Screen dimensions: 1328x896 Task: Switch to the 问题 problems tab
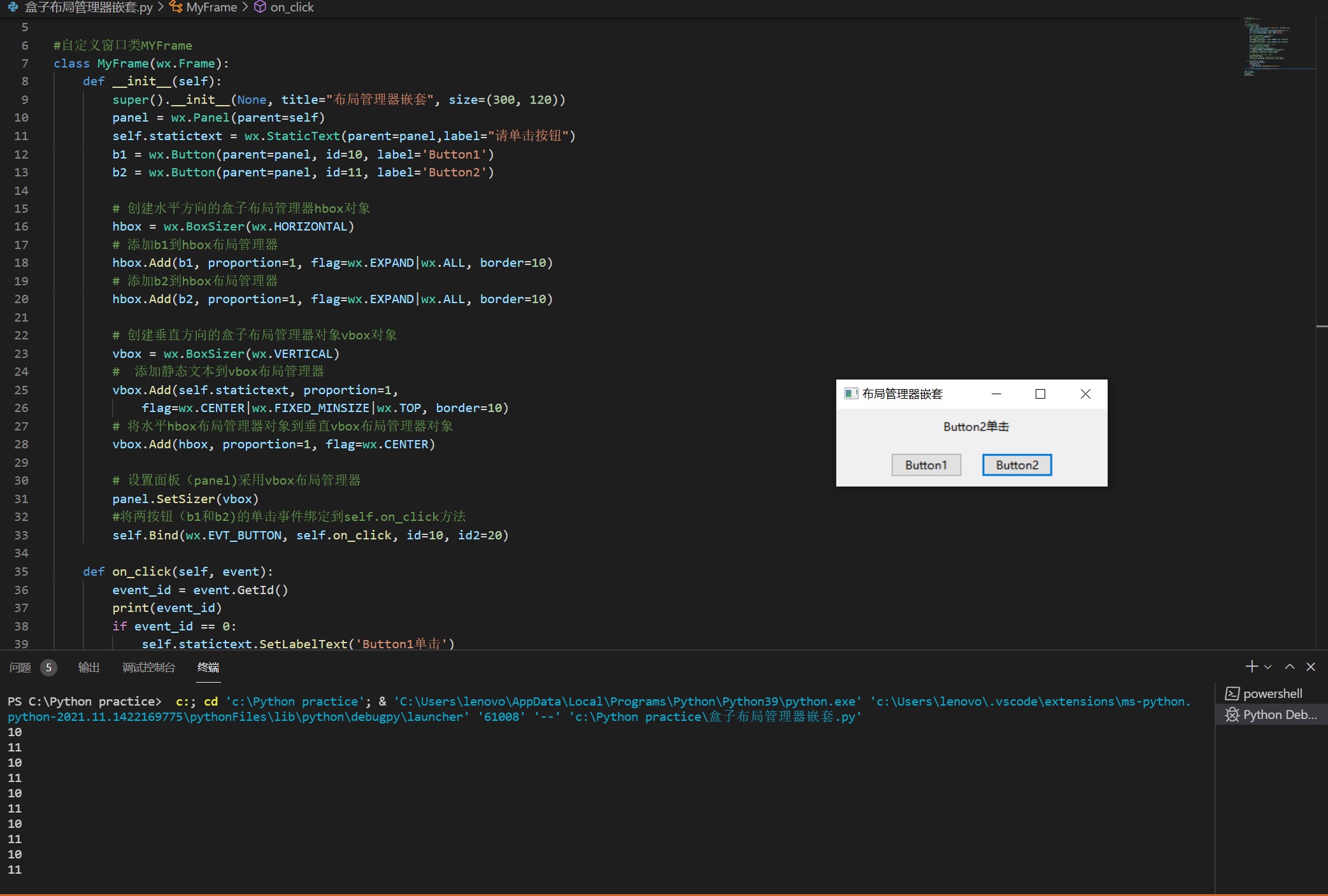tap(20, 667)
